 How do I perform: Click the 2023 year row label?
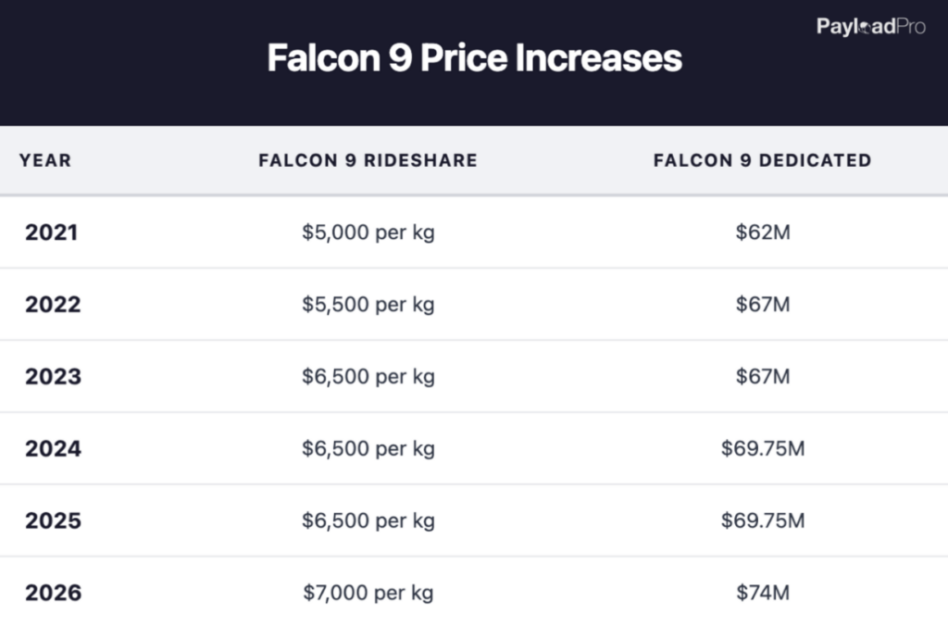52,377
